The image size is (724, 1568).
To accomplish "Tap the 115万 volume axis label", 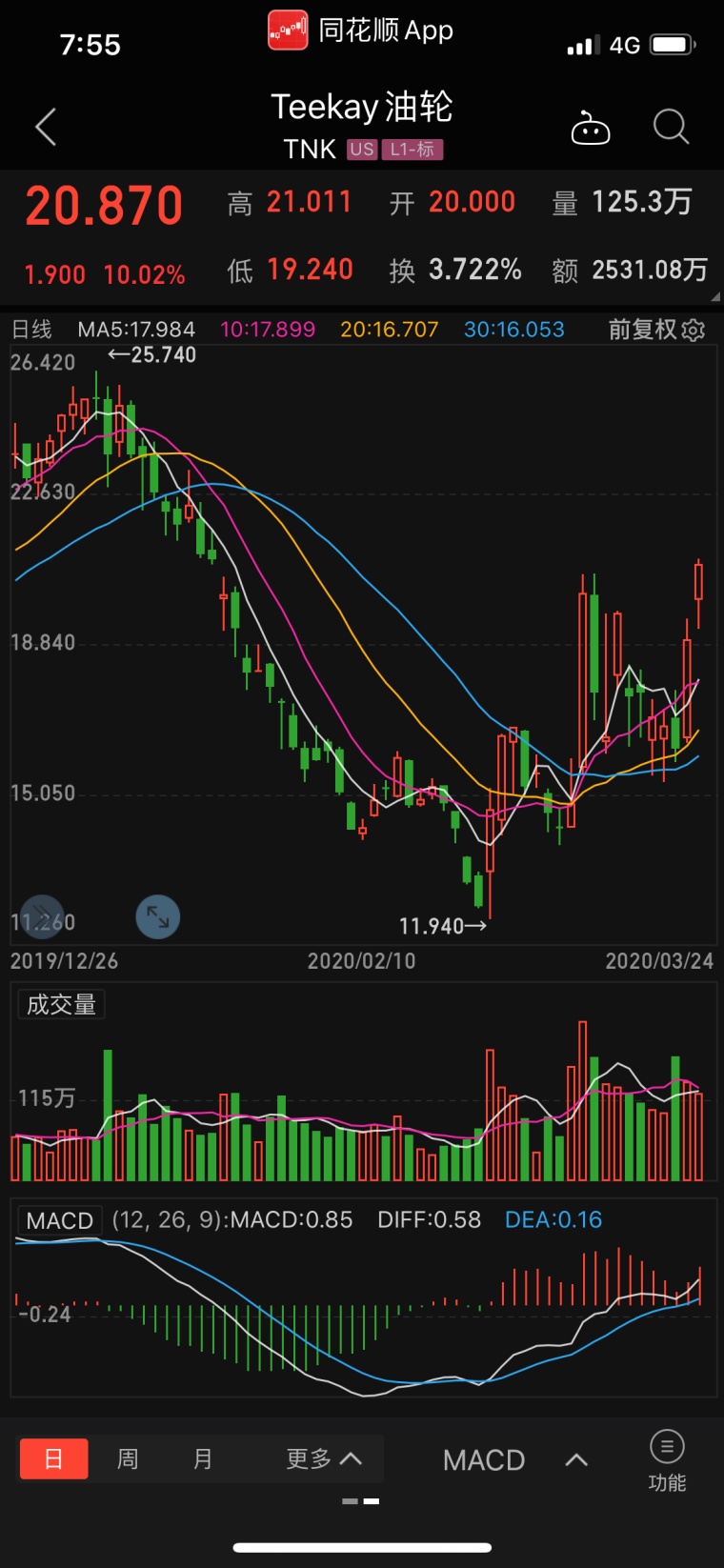I will tap(47, 1098).
